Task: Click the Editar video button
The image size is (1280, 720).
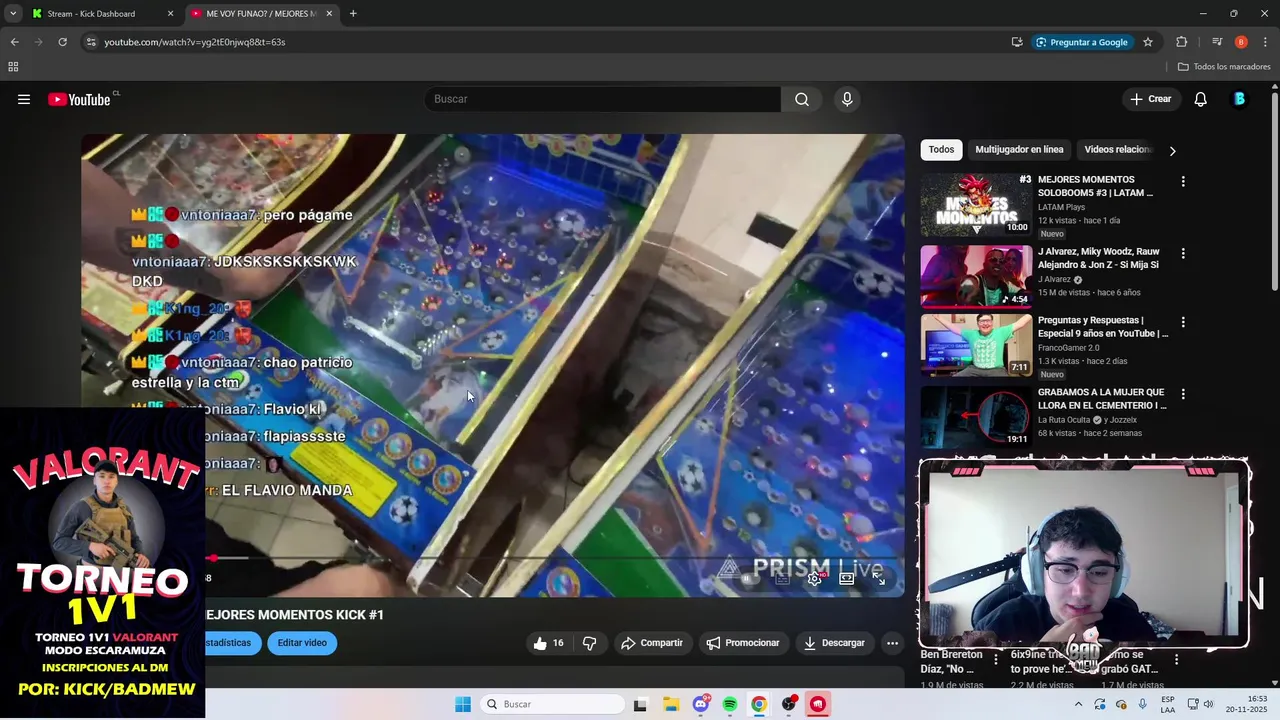Action: [x=302, y=643]
